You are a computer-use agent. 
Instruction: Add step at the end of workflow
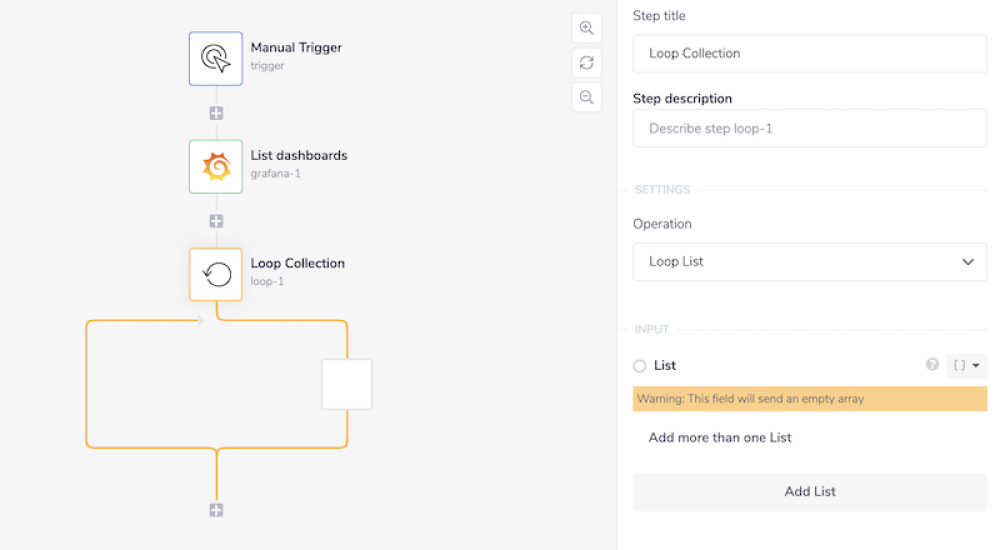pos(216,510)
